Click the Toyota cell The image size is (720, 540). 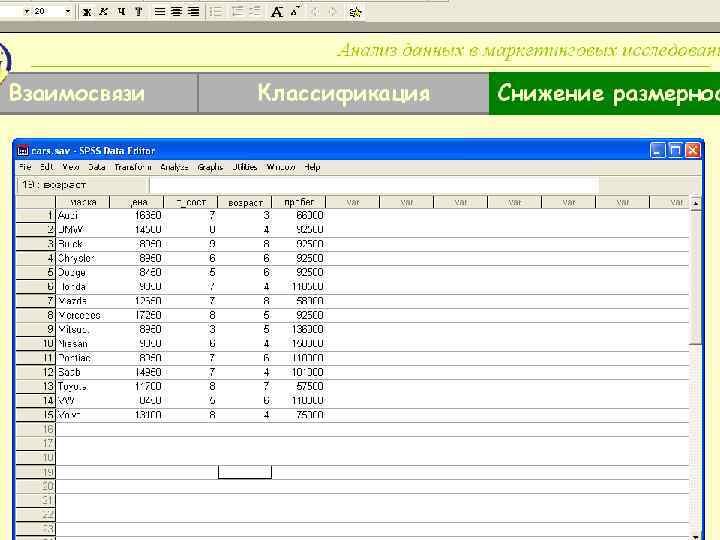pos(83,387)
